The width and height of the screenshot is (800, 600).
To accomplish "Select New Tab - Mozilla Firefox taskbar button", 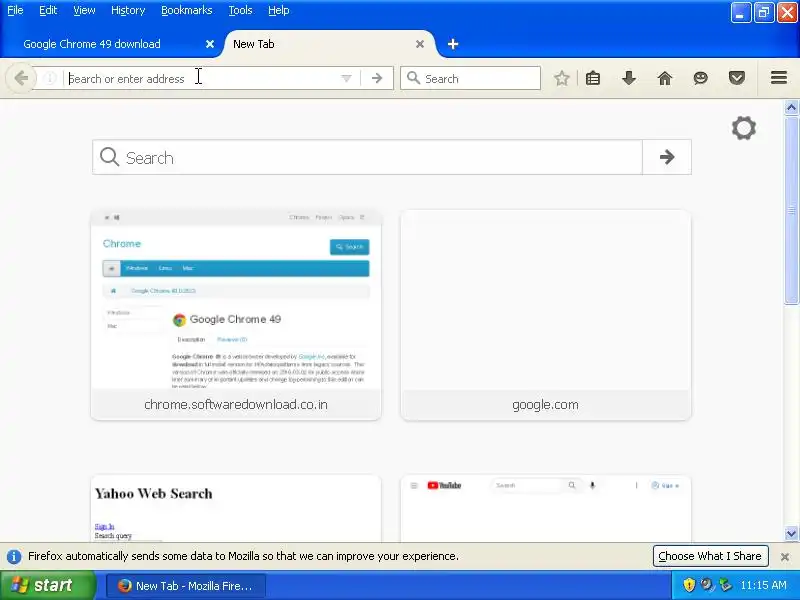I will point(186,586).
